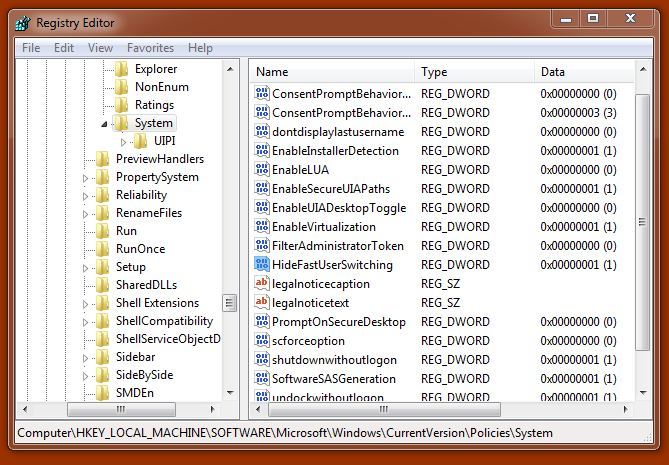This screenshot has height=465, width=669.
Task: Collapse the System key in tree
Action: coord(104,124)
